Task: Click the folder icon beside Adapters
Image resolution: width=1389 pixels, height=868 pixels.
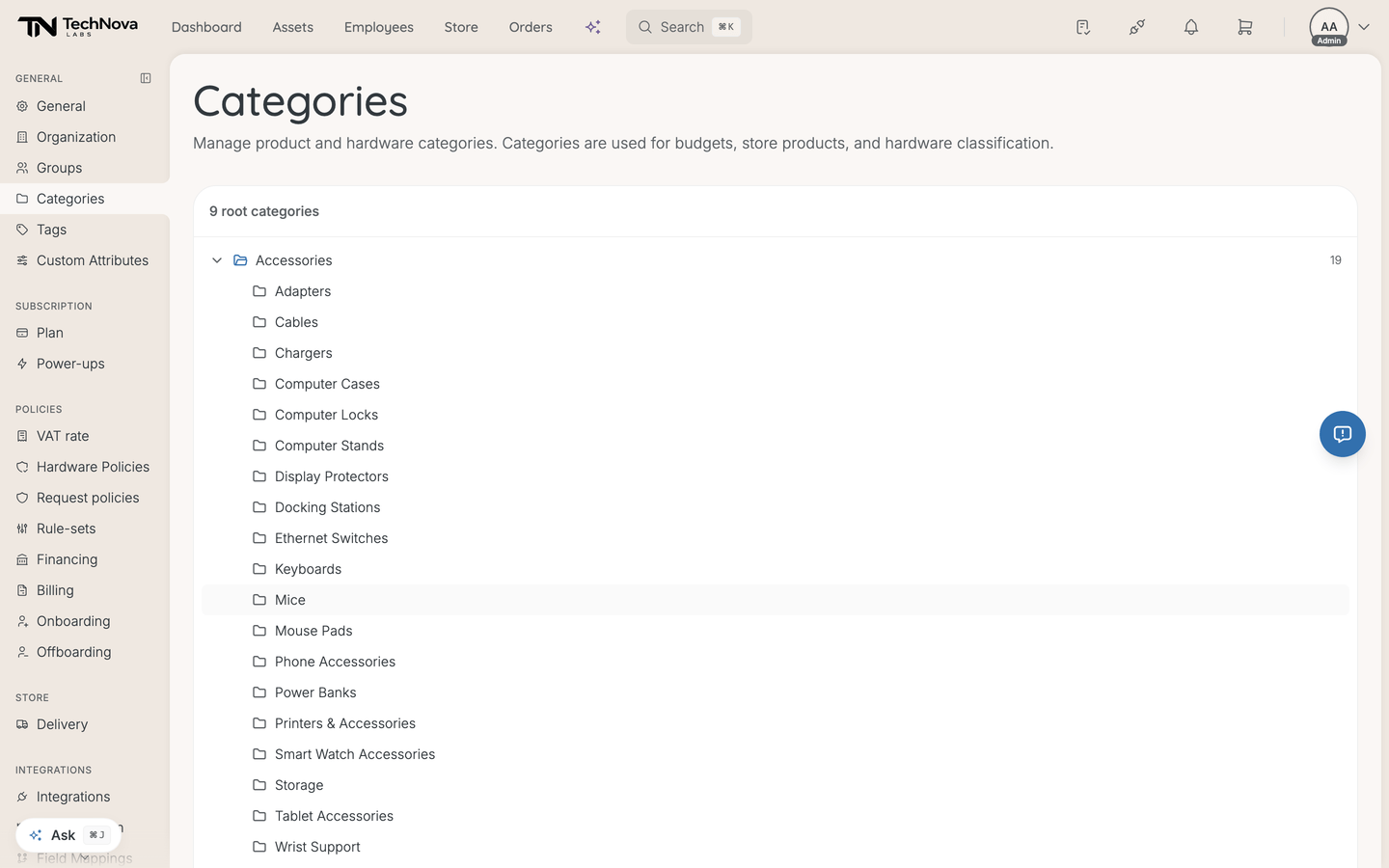Action: point(259,291)
